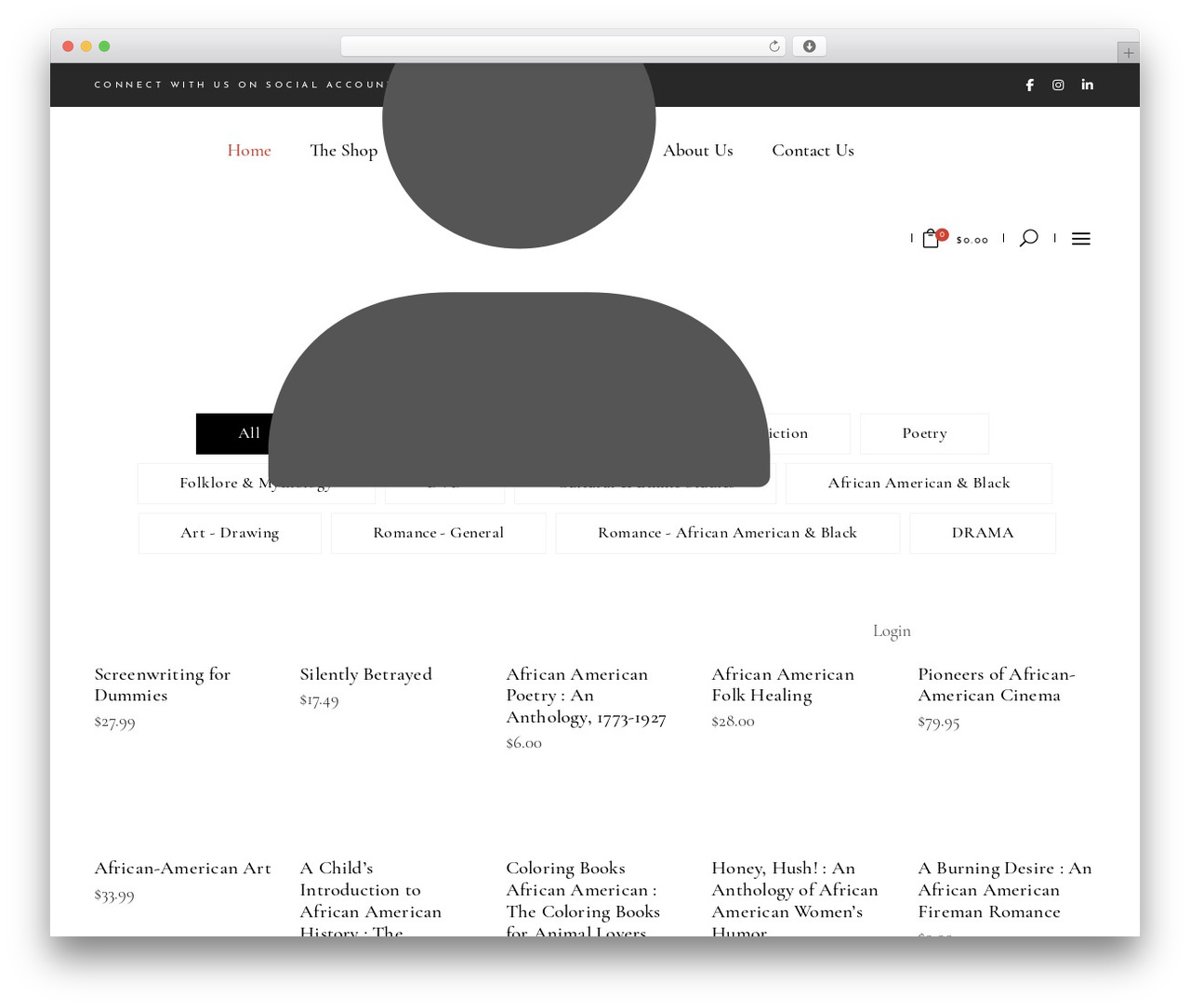Image resolution: width=1190 pixels, height=1008 pixels.
Task: Click the $27.99 price
Action: click(114, 723)
